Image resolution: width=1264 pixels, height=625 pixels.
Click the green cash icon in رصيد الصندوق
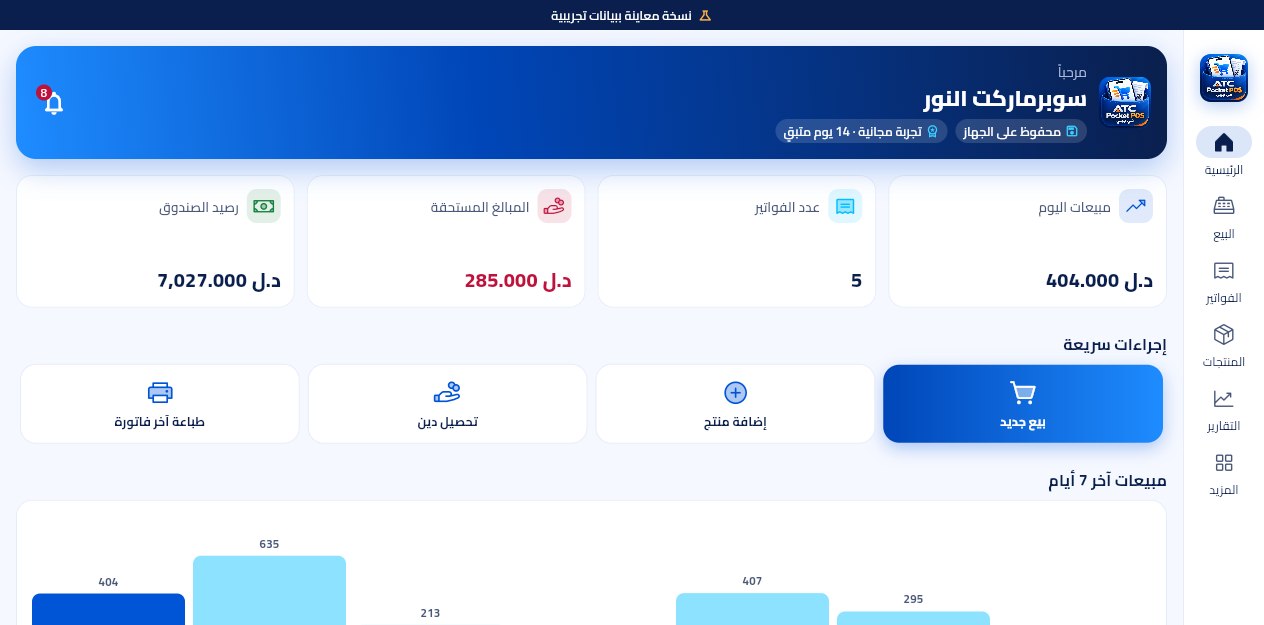264,206
